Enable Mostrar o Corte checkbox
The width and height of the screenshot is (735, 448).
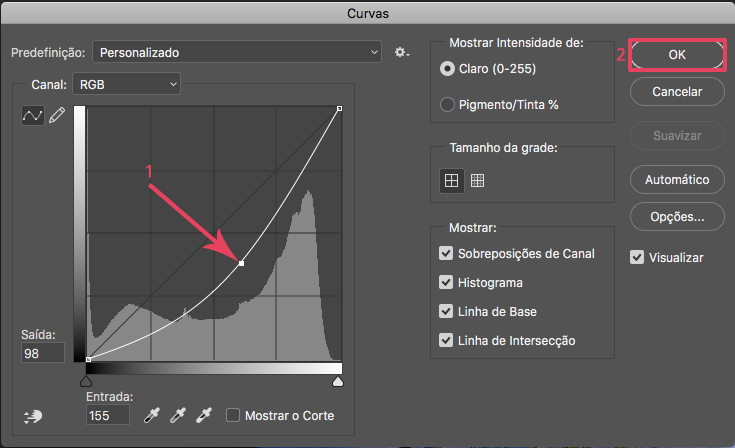(x=233, y=416)
